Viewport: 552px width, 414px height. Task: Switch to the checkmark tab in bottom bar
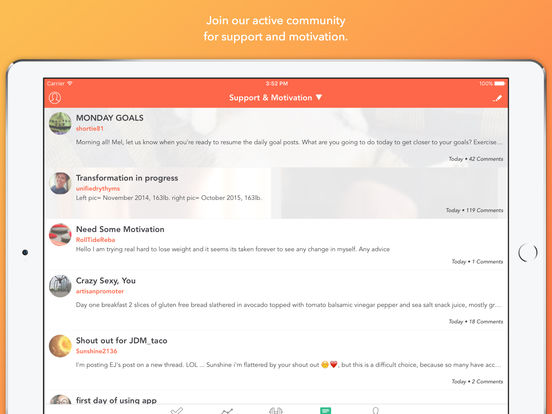click(x=176, y=410)
